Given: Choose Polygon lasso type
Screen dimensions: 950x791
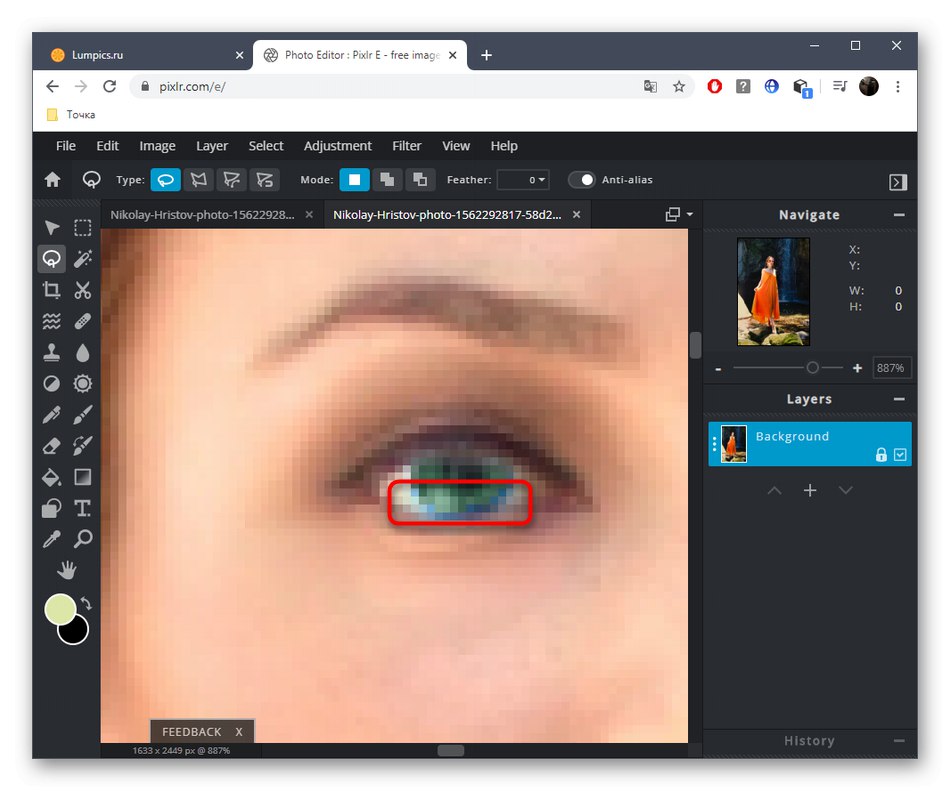Looking at the screenshot, I should 199,180.
